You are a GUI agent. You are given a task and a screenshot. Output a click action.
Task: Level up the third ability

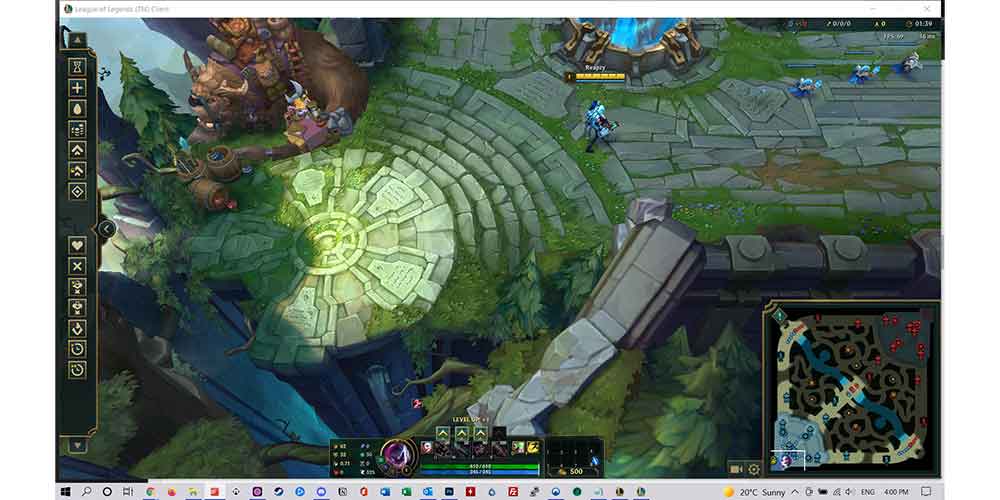(480, 434)
